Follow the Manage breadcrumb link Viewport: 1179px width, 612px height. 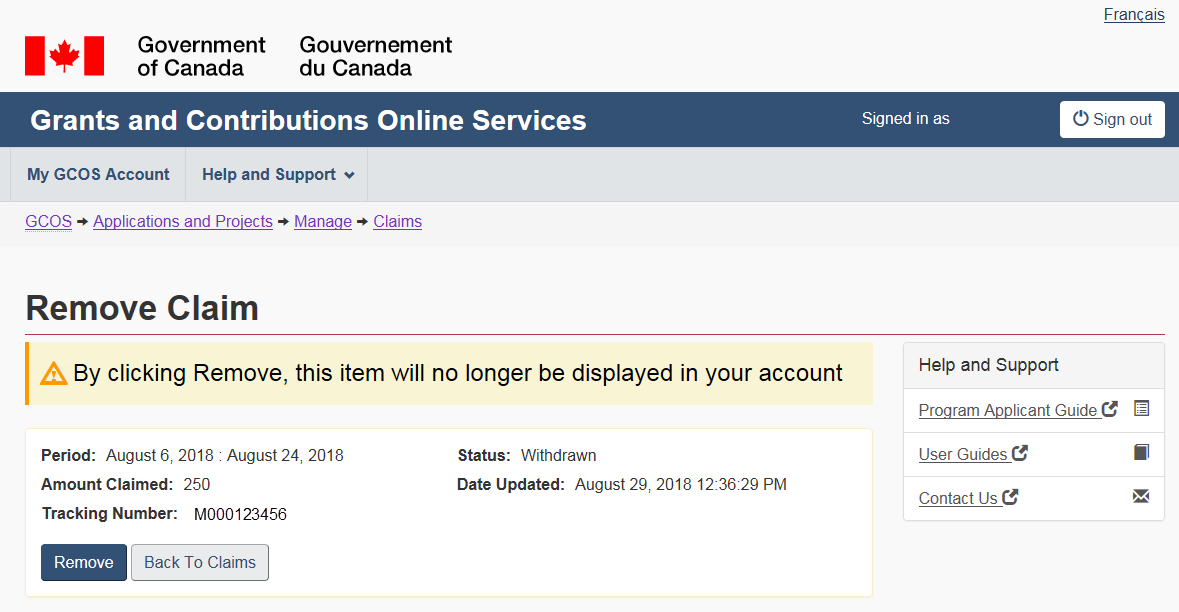323,222
